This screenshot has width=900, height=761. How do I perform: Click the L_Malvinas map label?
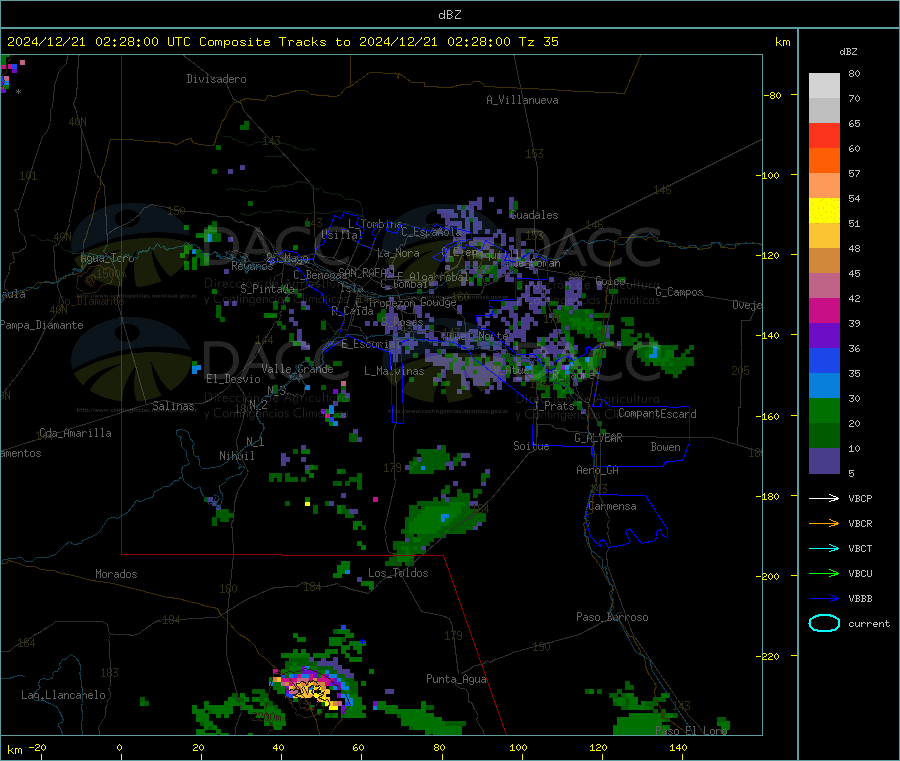pyautogui.click(x=394, y=371)
